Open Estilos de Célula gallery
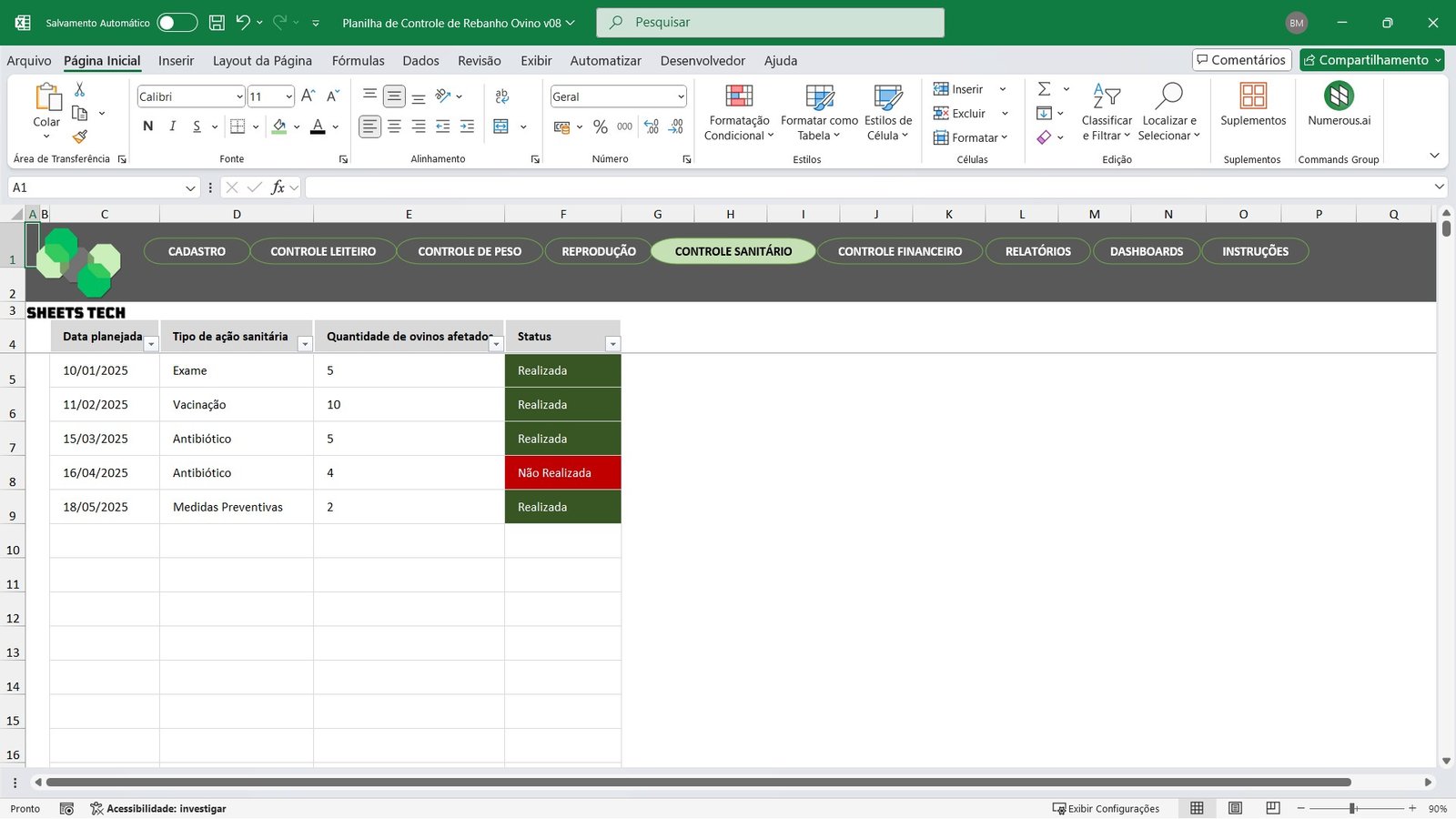Viewport: 1456px width, 819px height. [x=888, y=112]
